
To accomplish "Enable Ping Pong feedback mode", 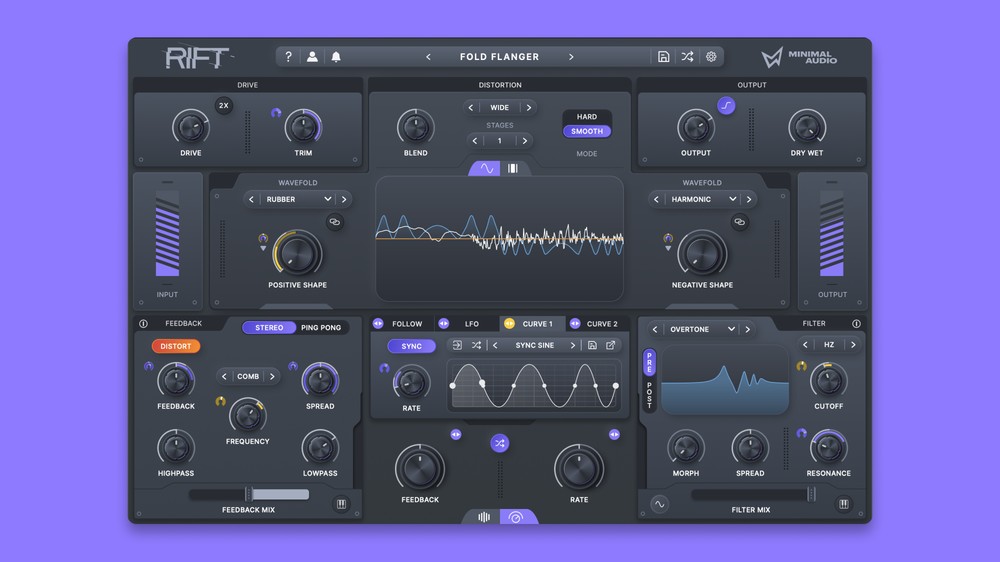I will [320, 328].
